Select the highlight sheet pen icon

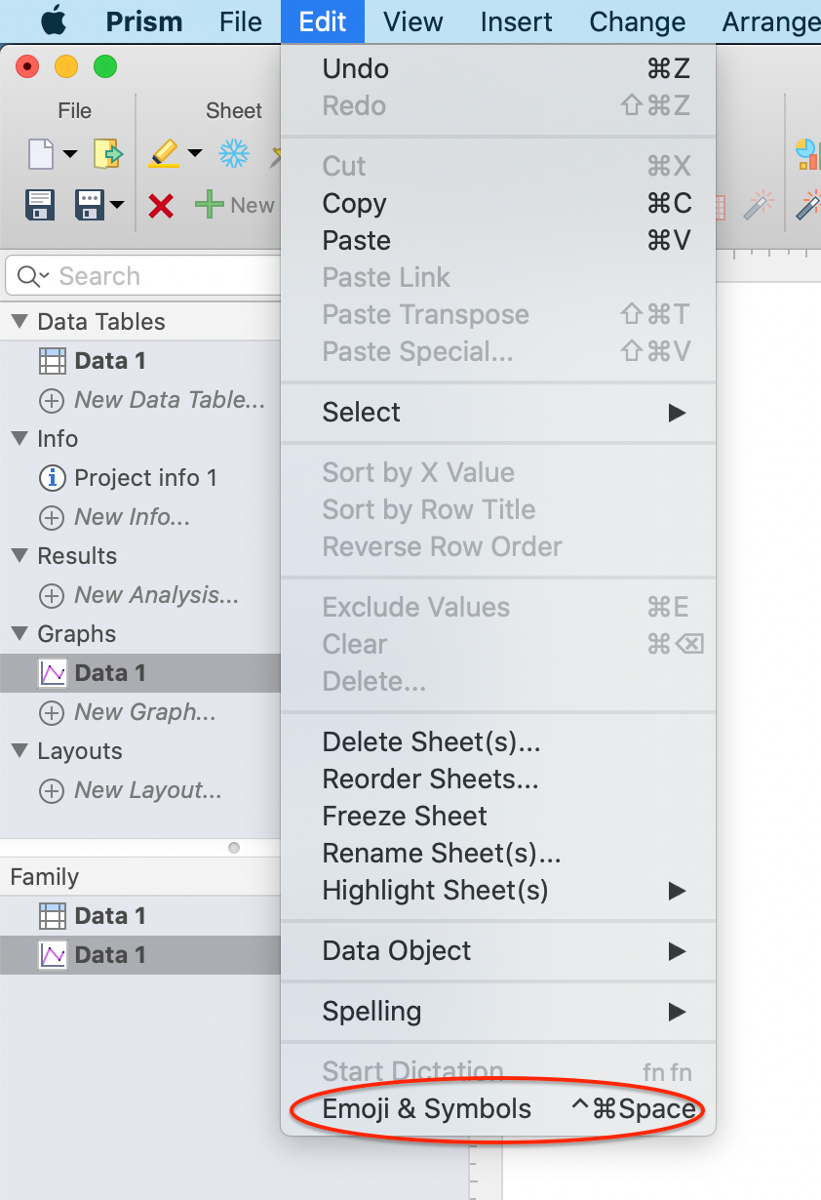coord(162,154)
